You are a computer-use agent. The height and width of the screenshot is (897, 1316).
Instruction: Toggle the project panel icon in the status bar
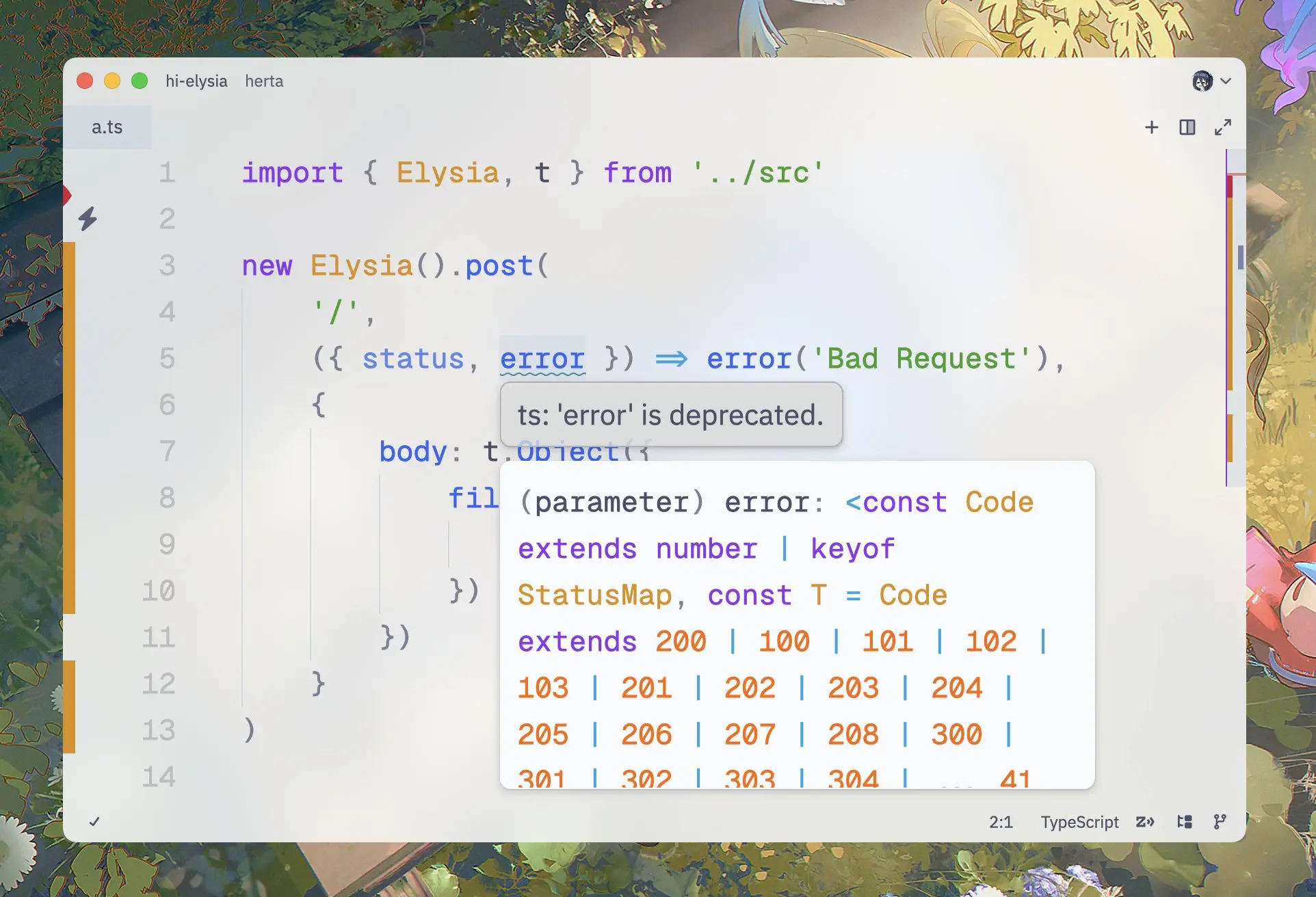pos(1185,822)
